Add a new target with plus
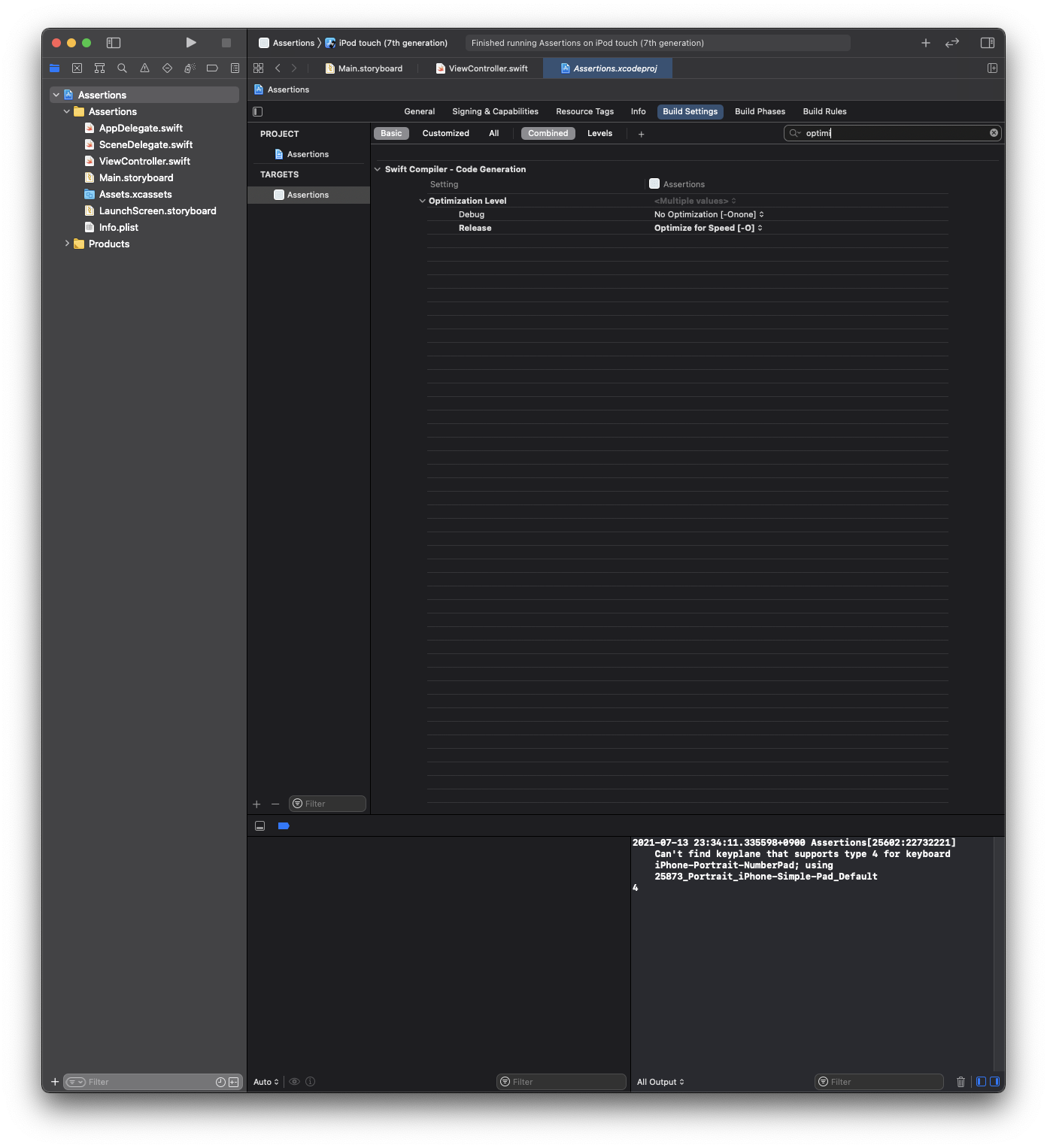Screen dimensions: 1047x1148 [256, 804]
